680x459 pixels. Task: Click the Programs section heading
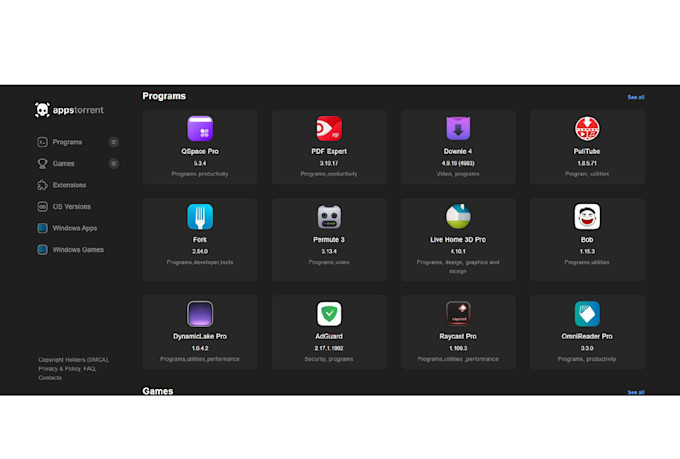pos(164,96)
